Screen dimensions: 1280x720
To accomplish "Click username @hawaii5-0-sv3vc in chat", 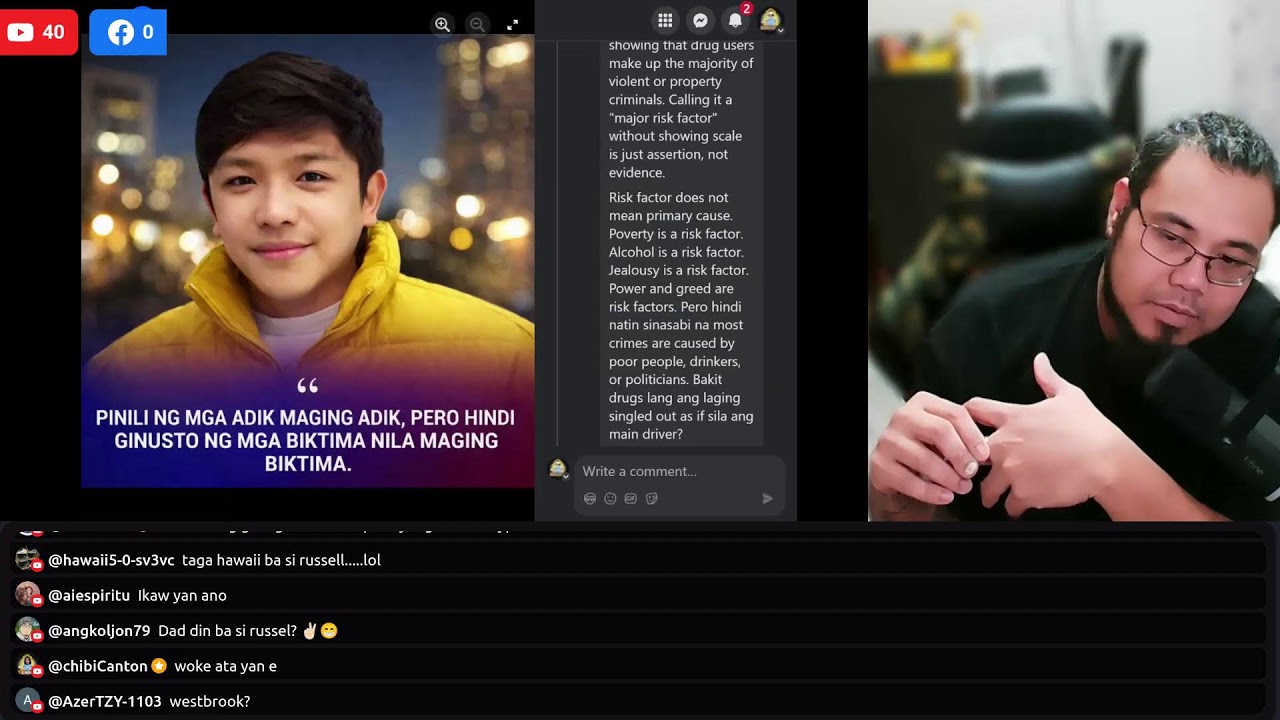I will point(111,560).
